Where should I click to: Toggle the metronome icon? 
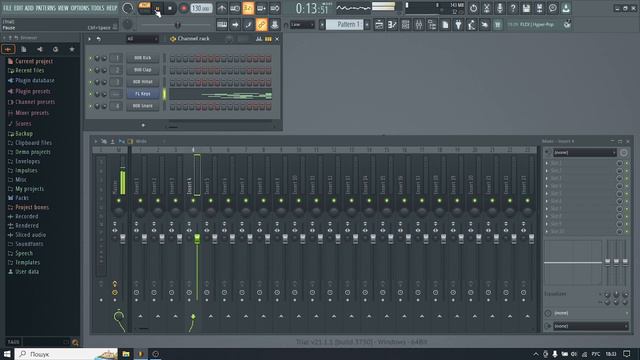[222, 8]
